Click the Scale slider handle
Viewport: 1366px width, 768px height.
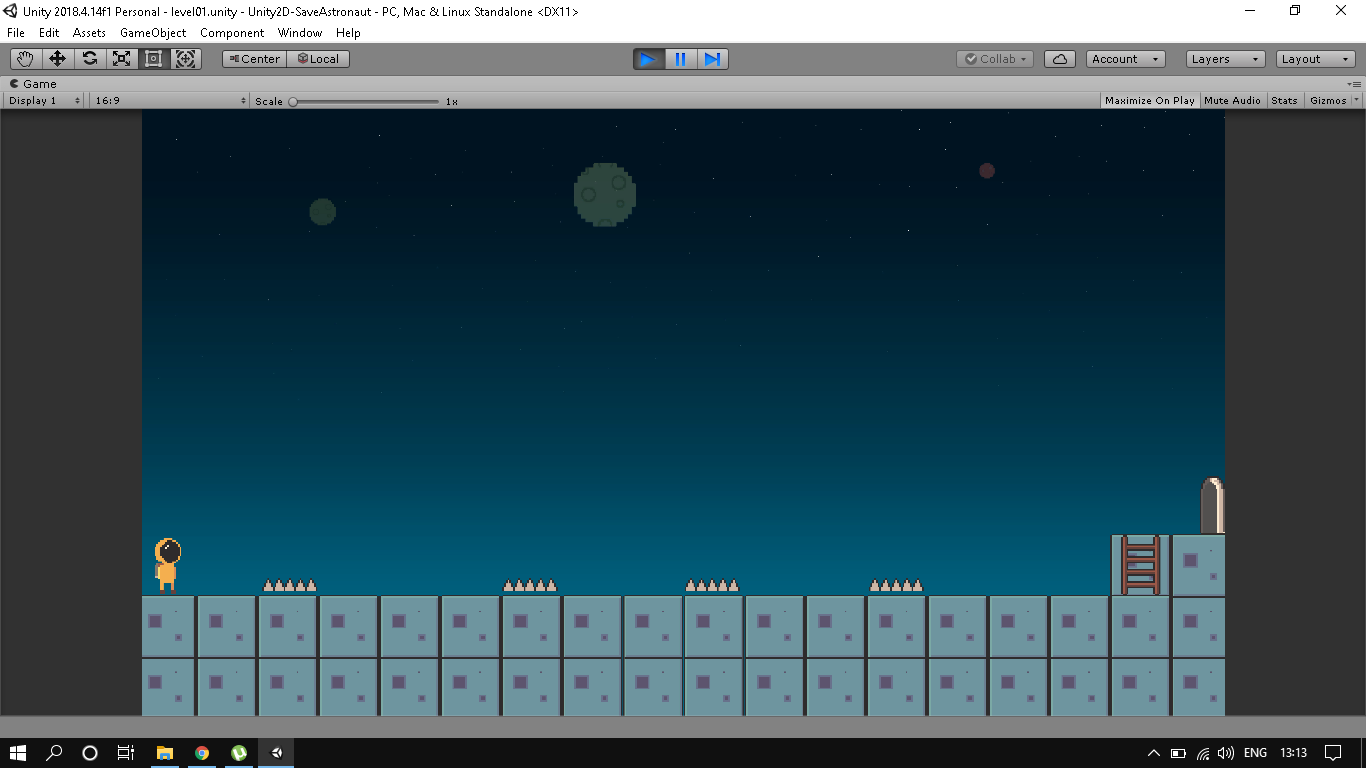click(x=293, y=101)
